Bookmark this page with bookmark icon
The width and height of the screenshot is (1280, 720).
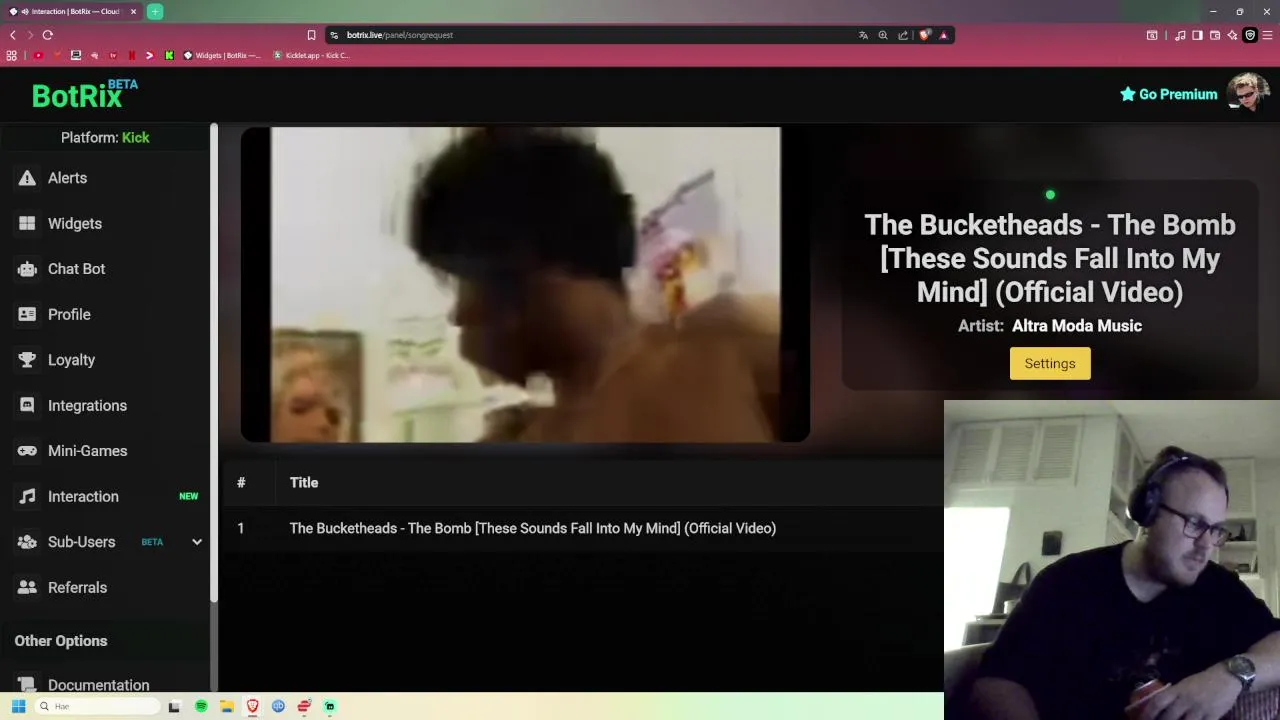311,35
